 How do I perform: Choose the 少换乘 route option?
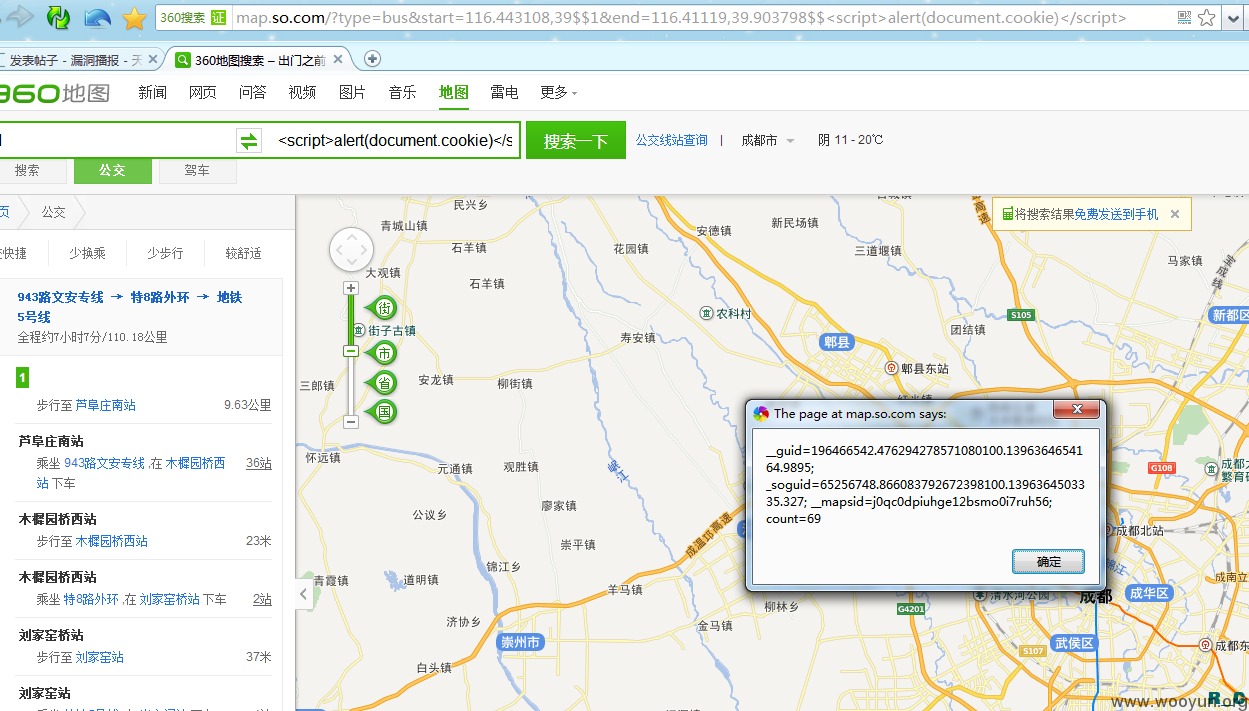coord(87,253)
